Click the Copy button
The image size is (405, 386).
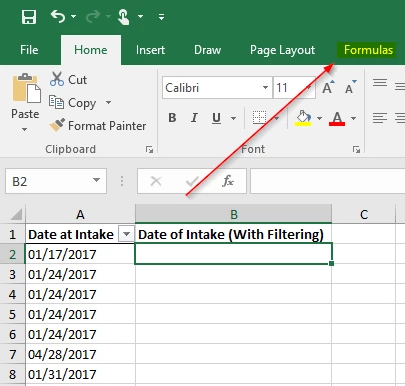point(73,103)
